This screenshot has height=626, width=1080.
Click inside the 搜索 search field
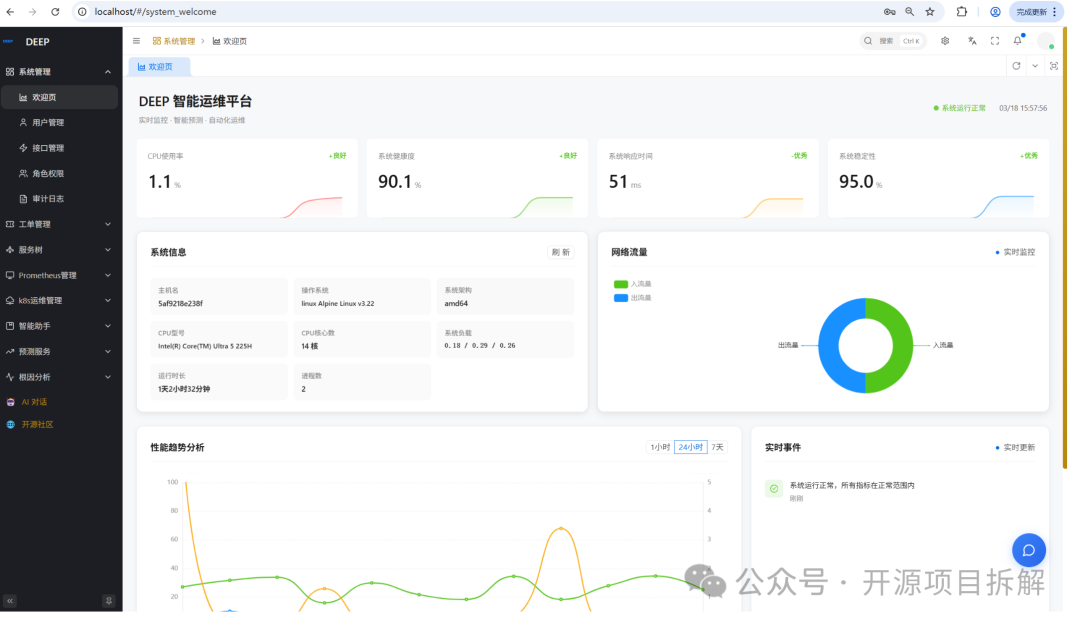[x=890, y=41]
